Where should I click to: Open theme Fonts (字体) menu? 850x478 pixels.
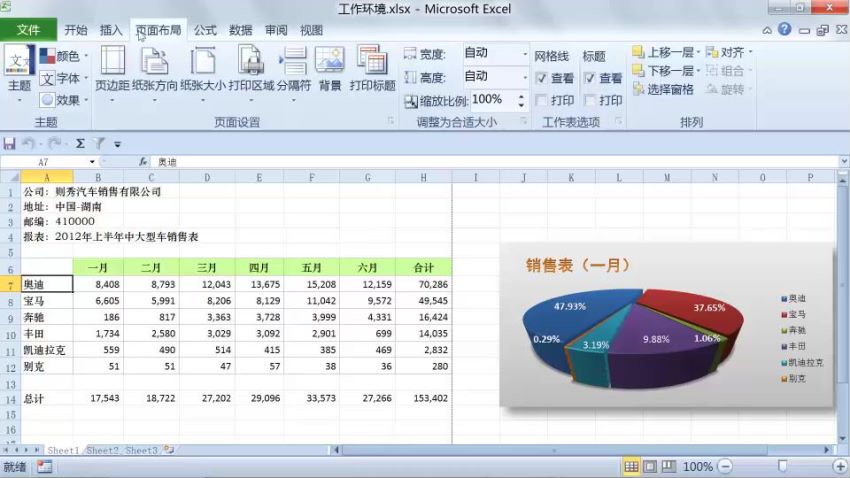tap(63, 78)
